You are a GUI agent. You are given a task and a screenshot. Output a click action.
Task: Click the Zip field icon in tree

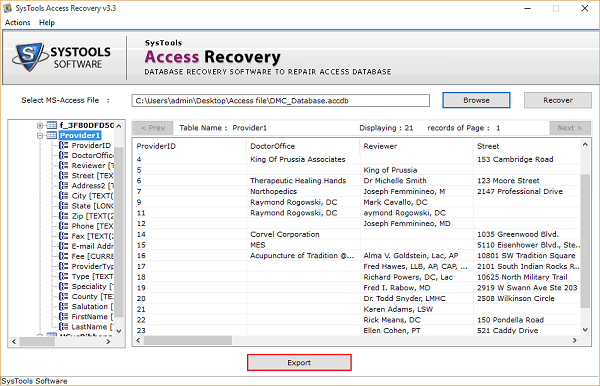[x=64, y=216]
